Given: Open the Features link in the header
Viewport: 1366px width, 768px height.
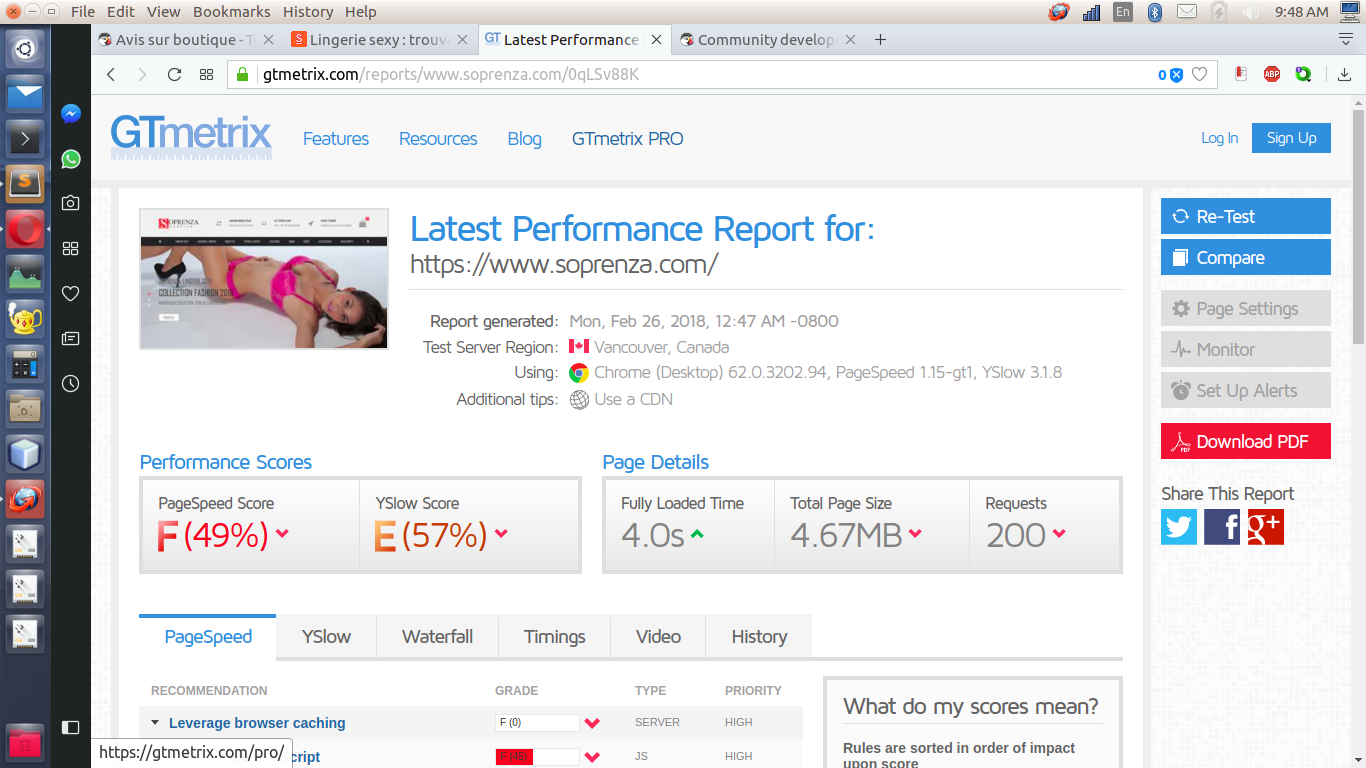Looking at the screenshot, I should pyautogui.click(x=336, y=139).
